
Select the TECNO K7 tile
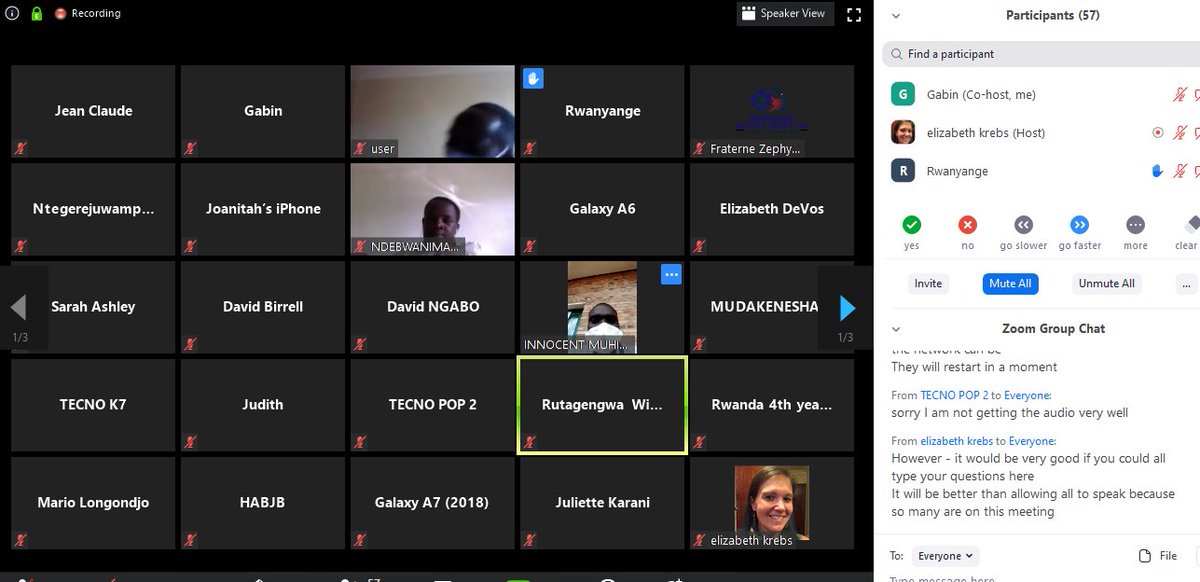pyautogui.click(x=93, y=405)
